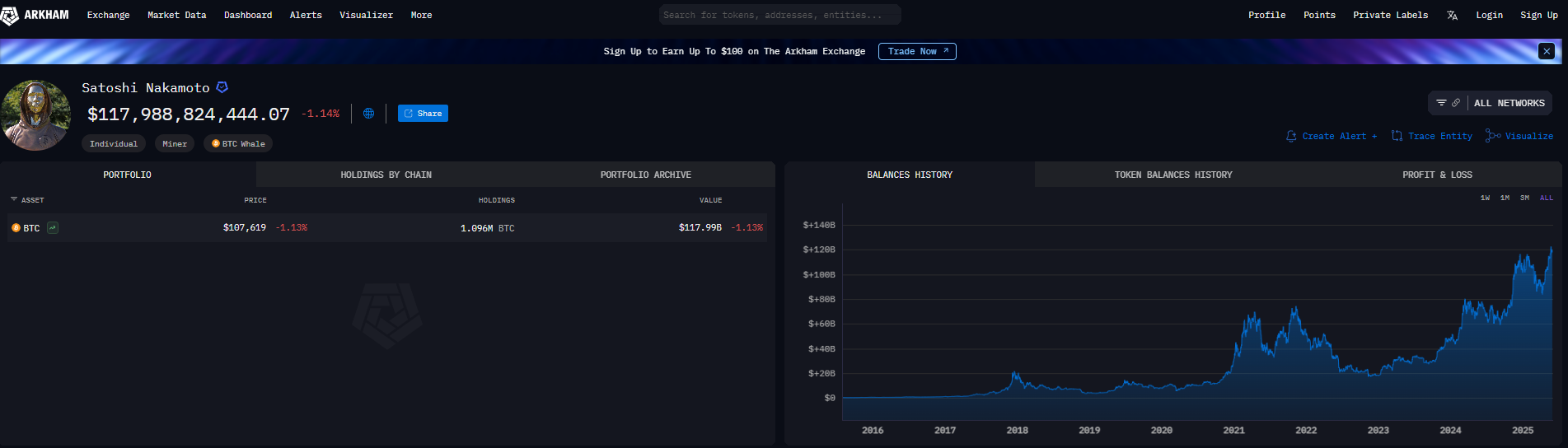Click the Individual tag

click(x=114, y=143)
